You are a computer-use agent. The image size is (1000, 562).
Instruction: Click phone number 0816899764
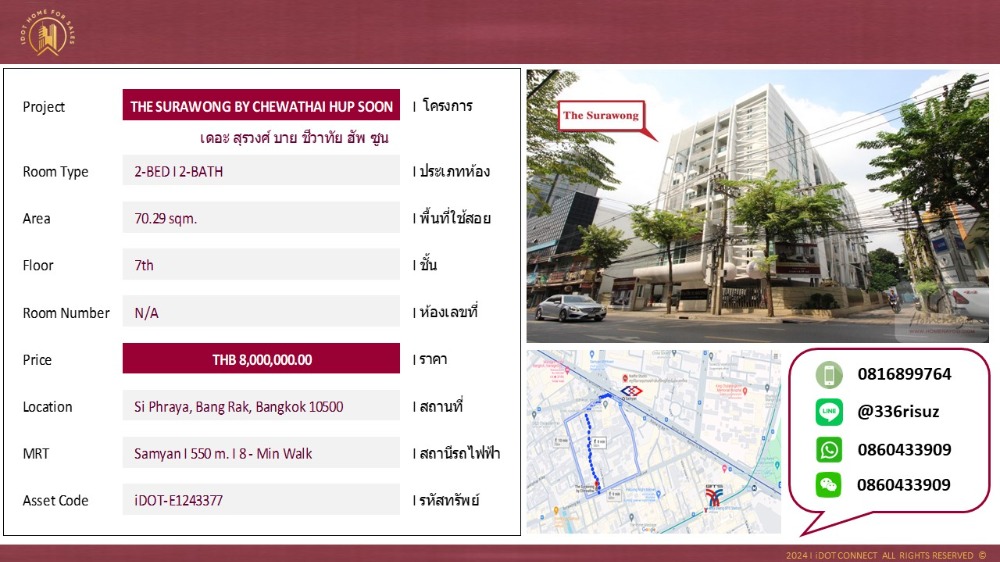point(904,374)
